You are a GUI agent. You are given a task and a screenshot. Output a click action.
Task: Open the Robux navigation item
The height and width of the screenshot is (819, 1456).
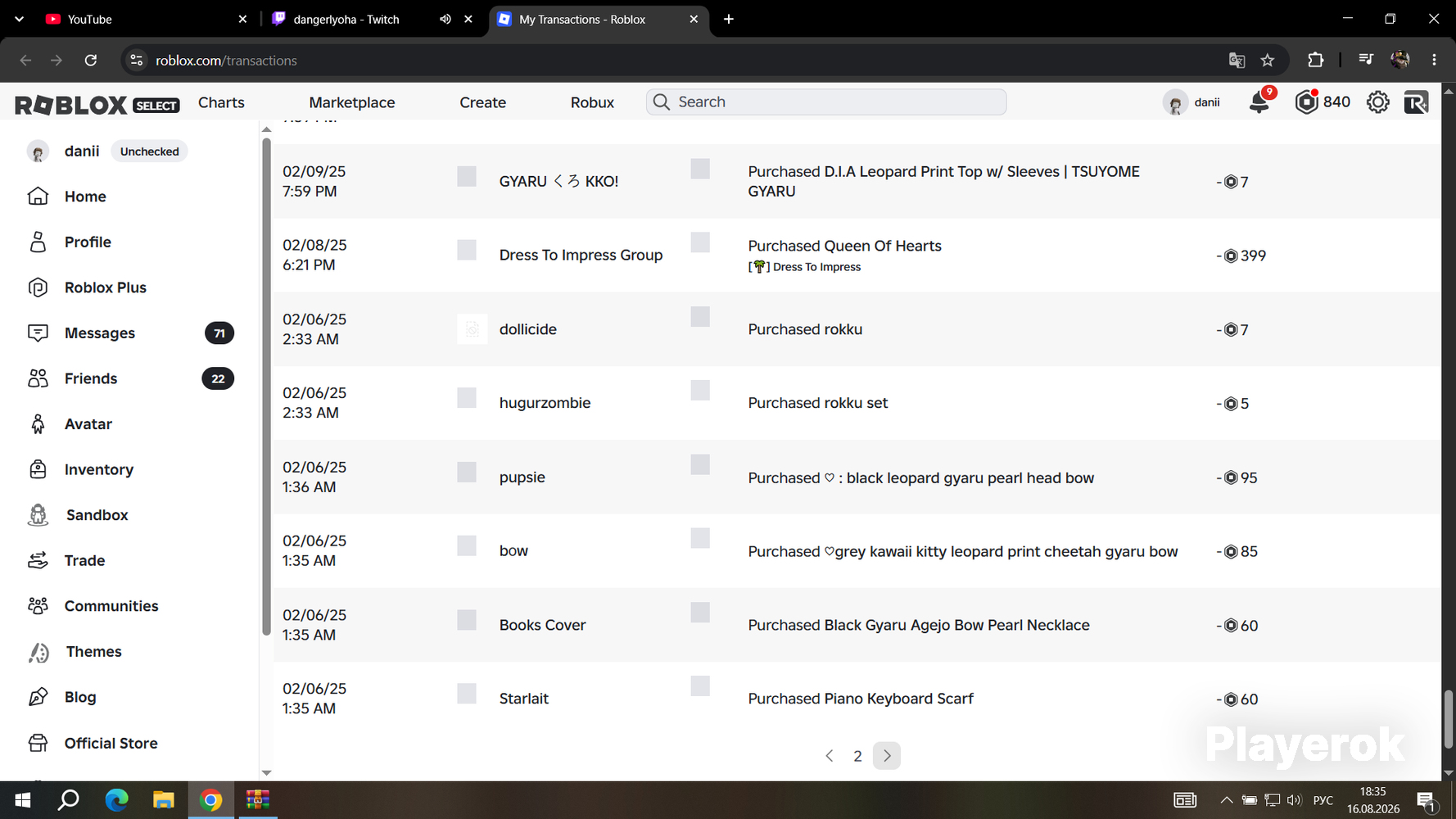pyautogui.click(x=592, y=102)
